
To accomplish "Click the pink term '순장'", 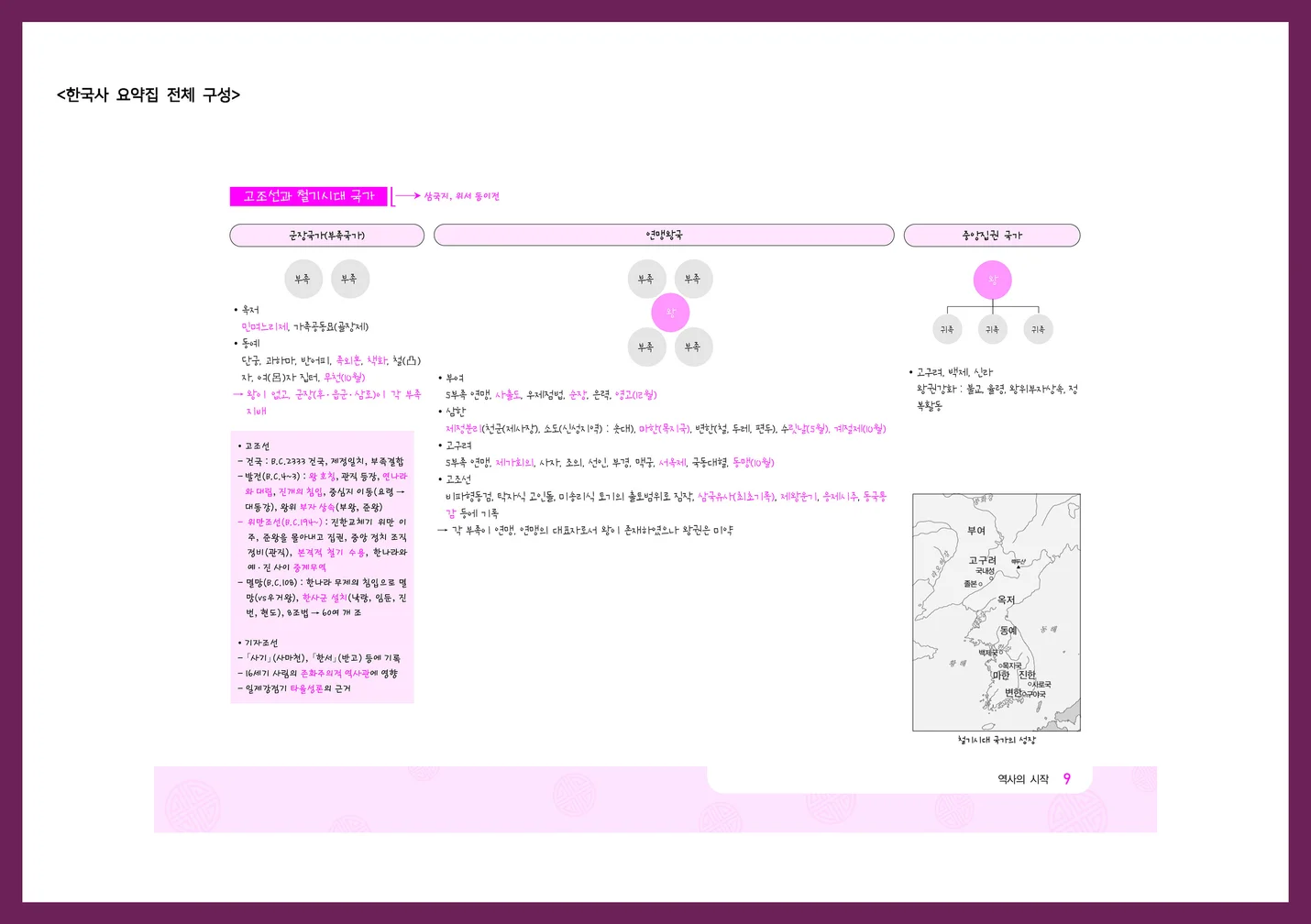I will 578,395.
